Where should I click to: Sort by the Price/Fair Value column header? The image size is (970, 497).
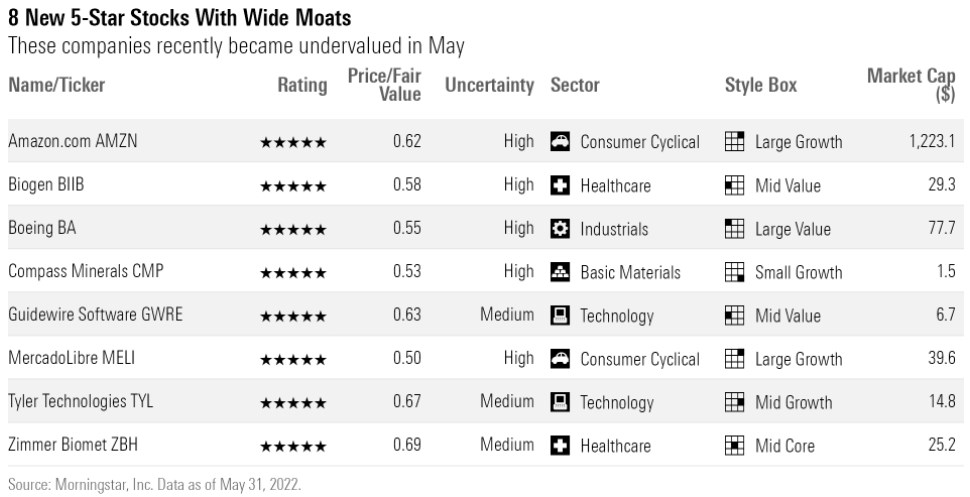click(384, 85)
